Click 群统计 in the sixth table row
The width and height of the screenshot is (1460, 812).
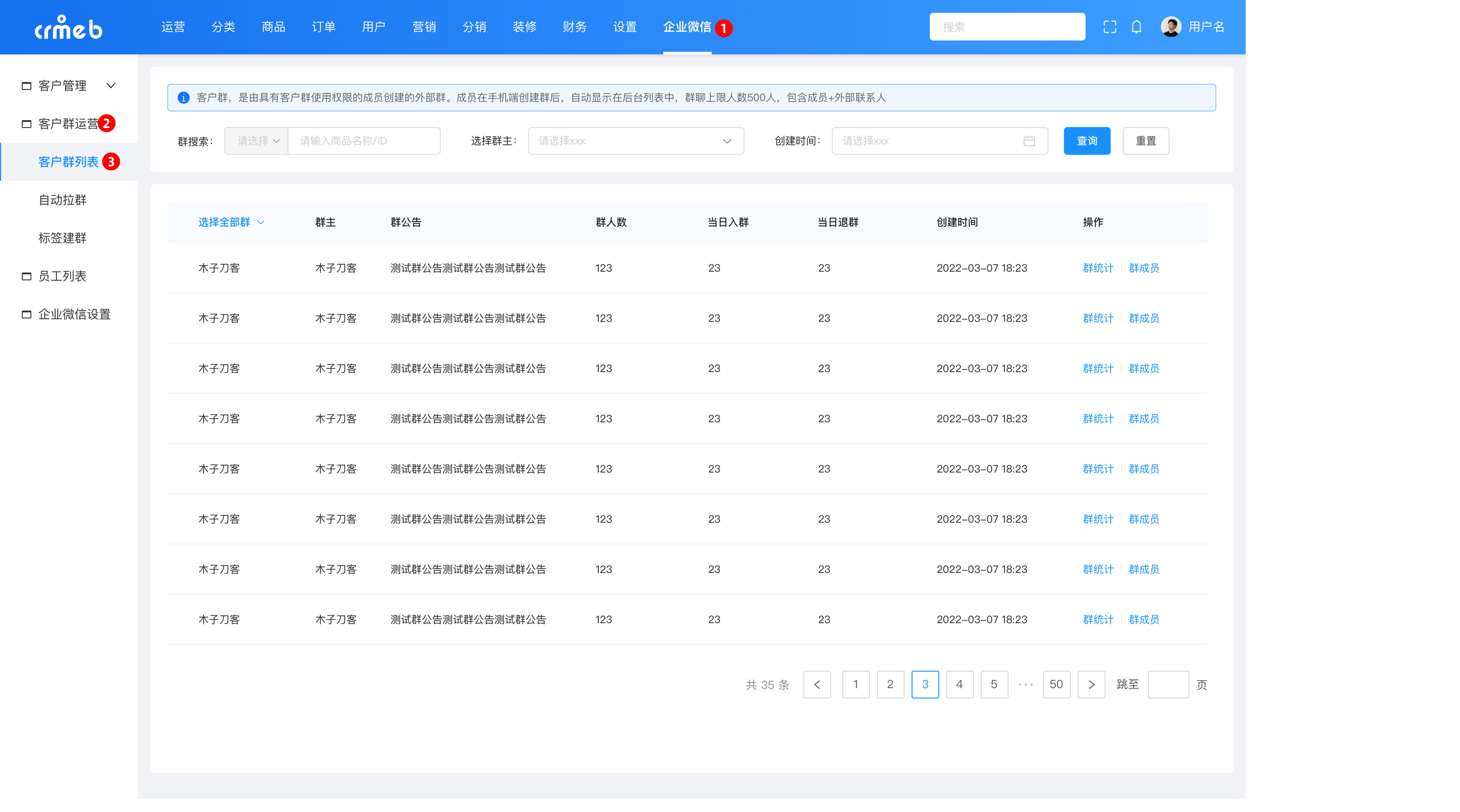pos(1098,519)
